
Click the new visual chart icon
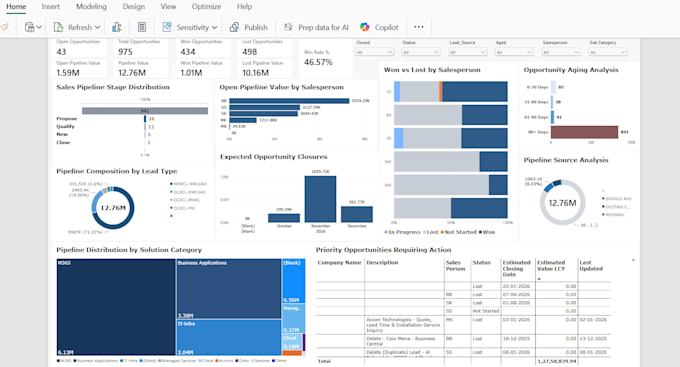click(117, 27)
